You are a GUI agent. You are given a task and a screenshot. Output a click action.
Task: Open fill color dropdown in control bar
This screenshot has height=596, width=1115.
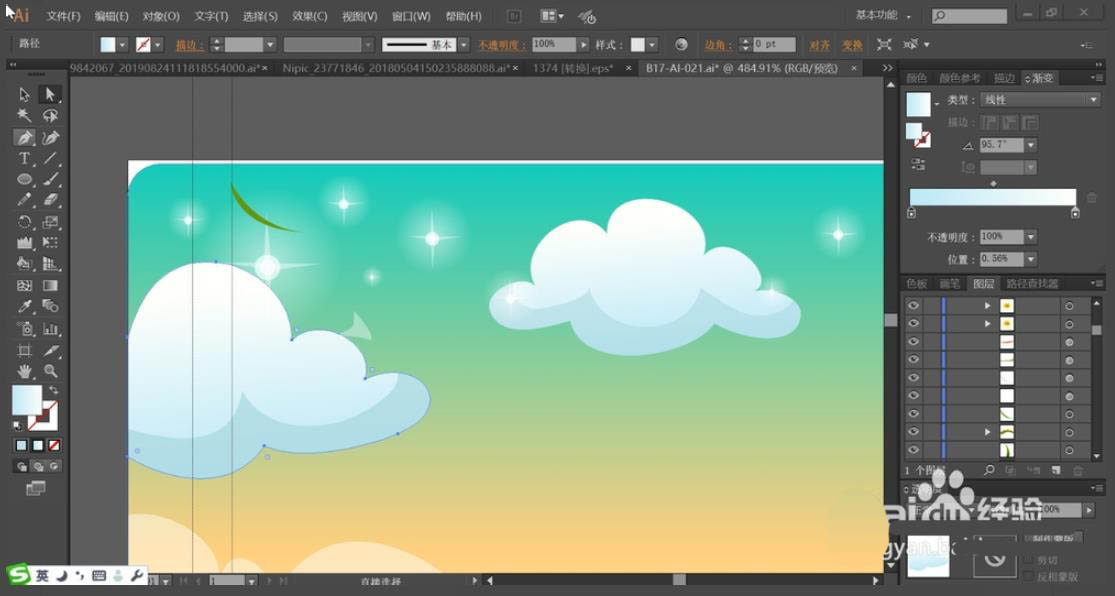(x=122, y=45)
